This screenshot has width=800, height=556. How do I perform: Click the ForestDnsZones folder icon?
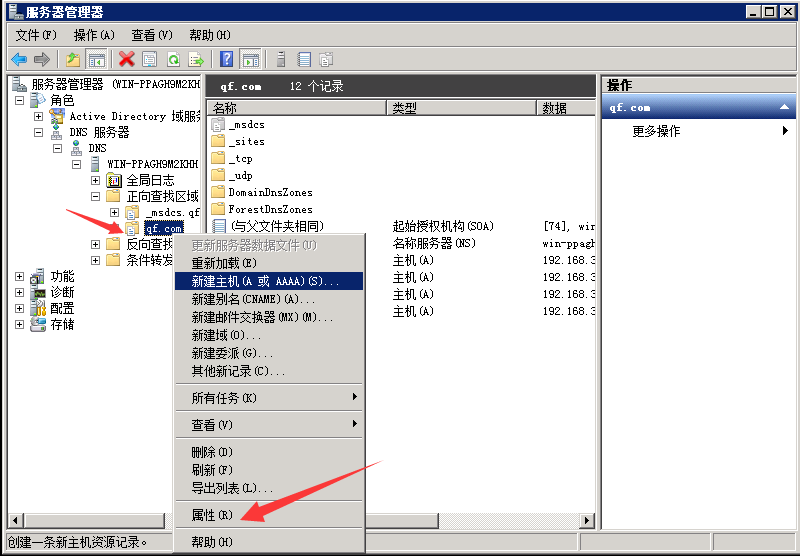218,209
